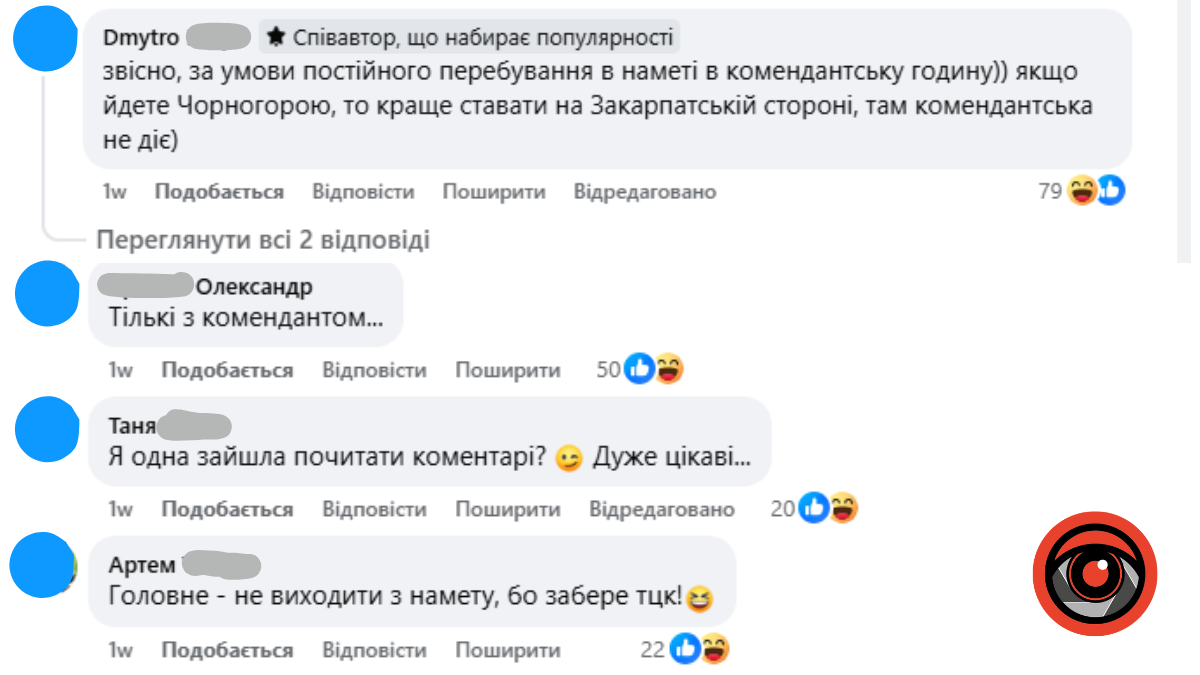Viewport: 1200px width, 675px height.
Task: View edit history "Відредаговано" on Dmytro's comment
Action: 645,191
